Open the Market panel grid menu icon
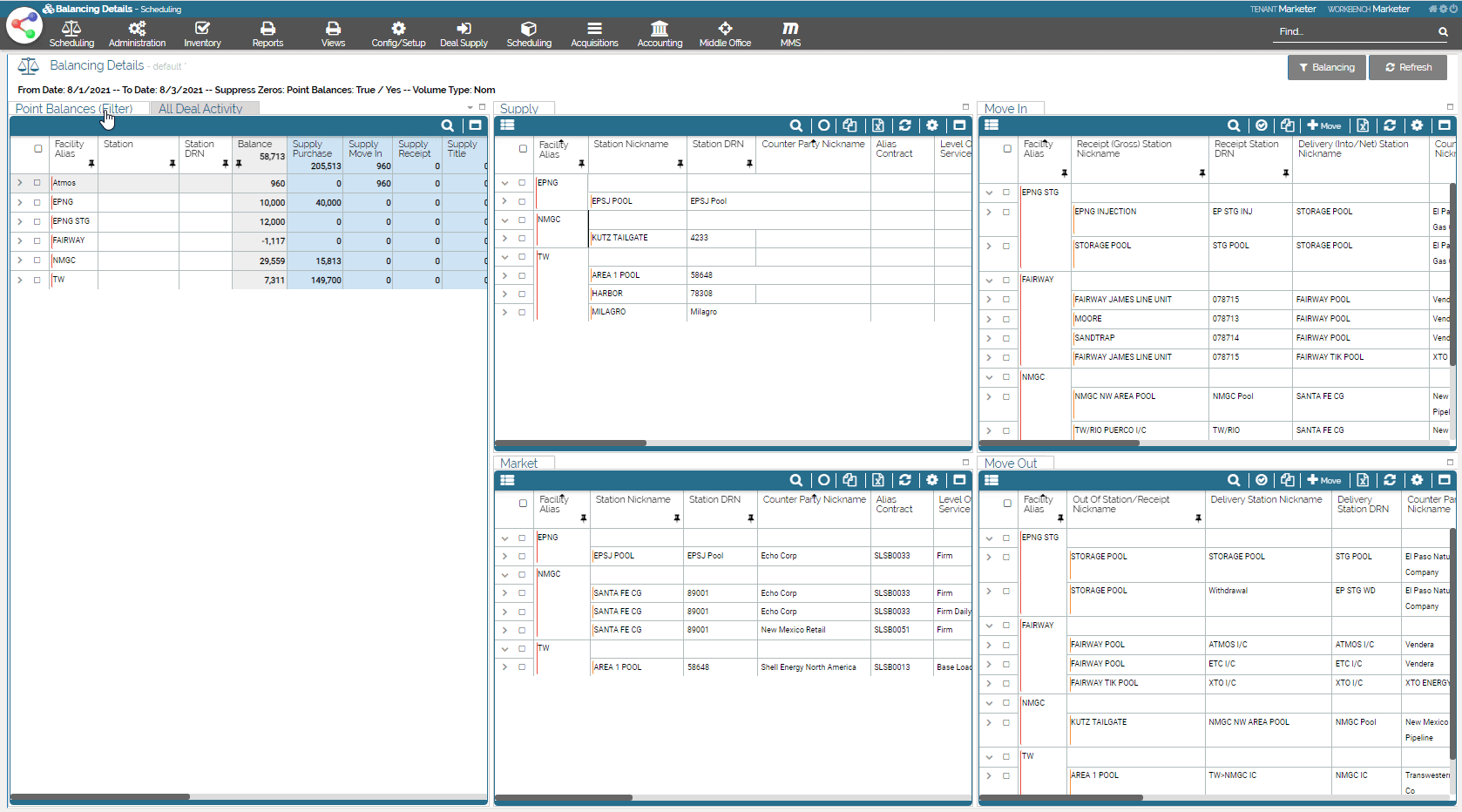 point(508,480)
